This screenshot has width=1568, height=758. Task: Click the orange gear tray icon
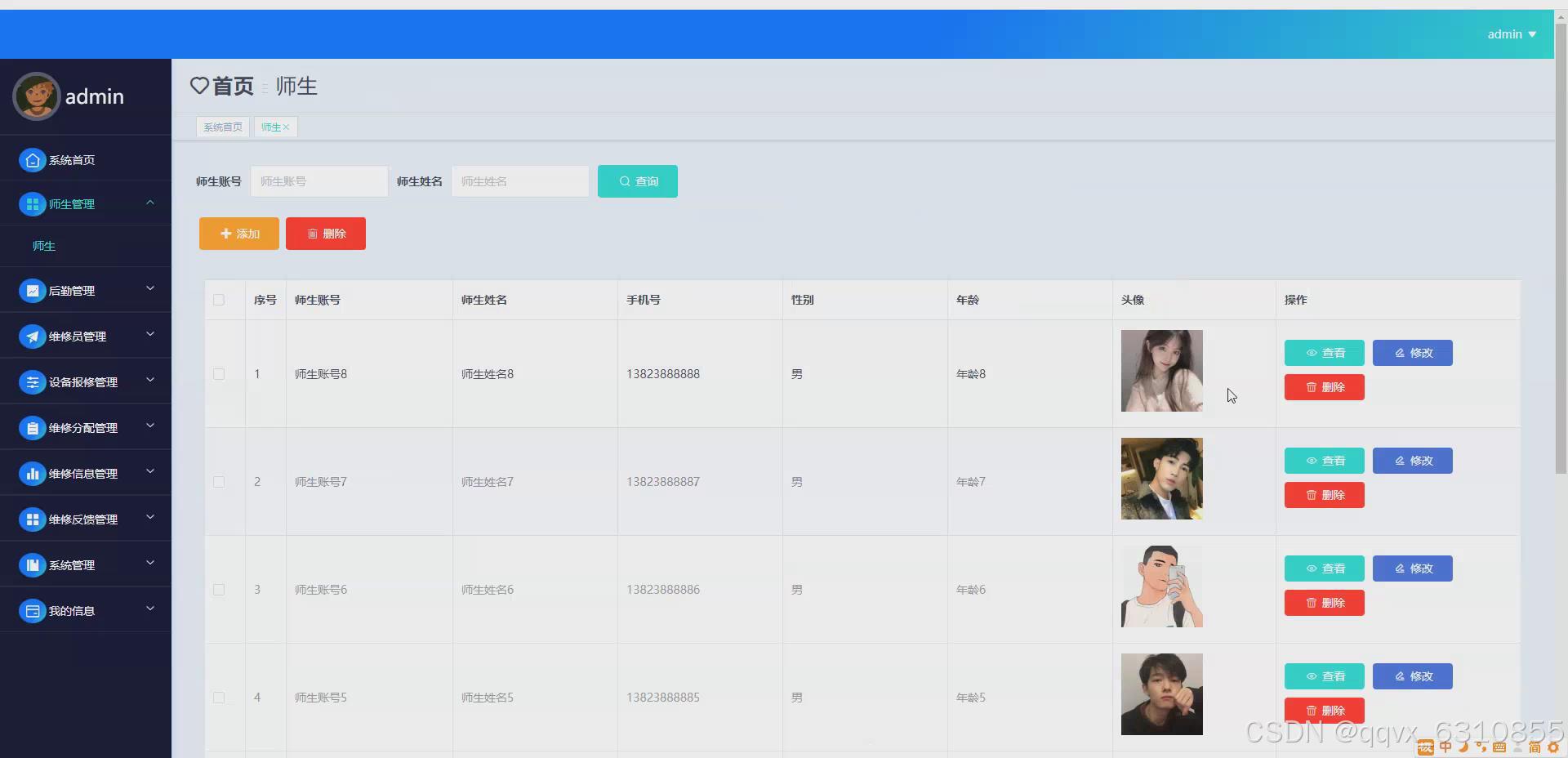(1553, 747)
